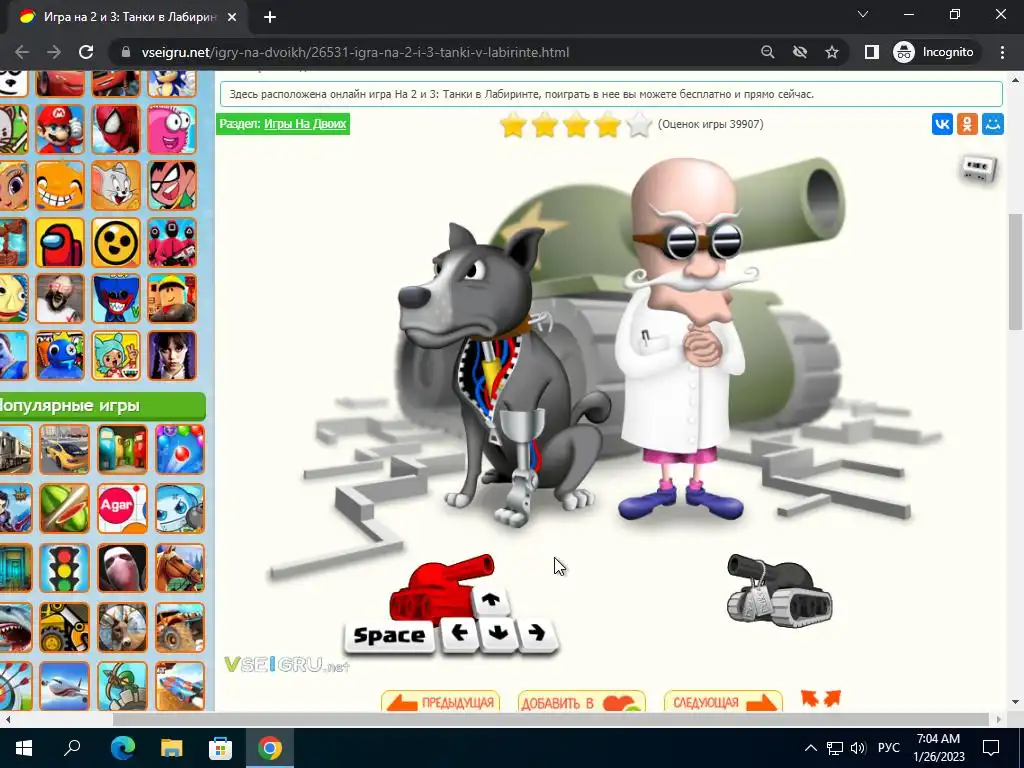The height and width of the screenshot is (768, 1024).
Task: Open Microsoft Store from taskbar
Action: point(220,748)
